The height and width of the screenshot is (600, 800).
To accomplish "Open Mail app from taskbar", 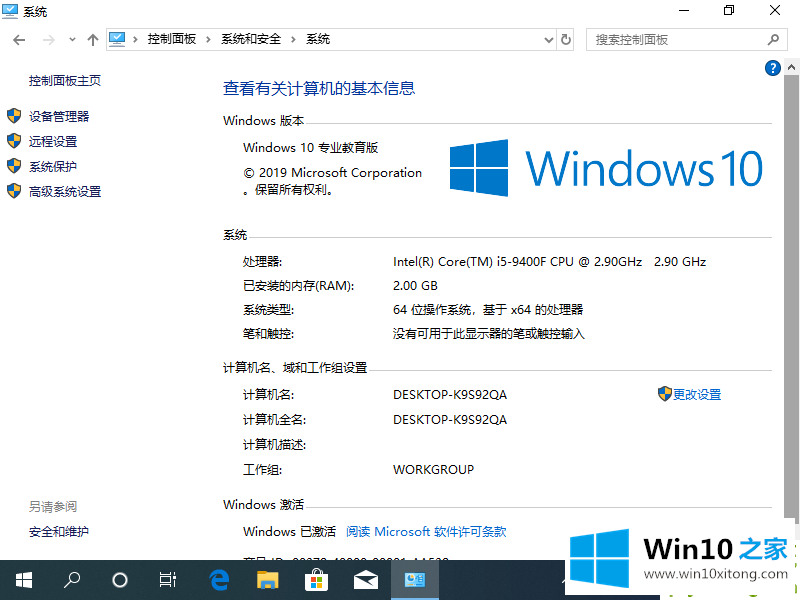I will (365, 580).
